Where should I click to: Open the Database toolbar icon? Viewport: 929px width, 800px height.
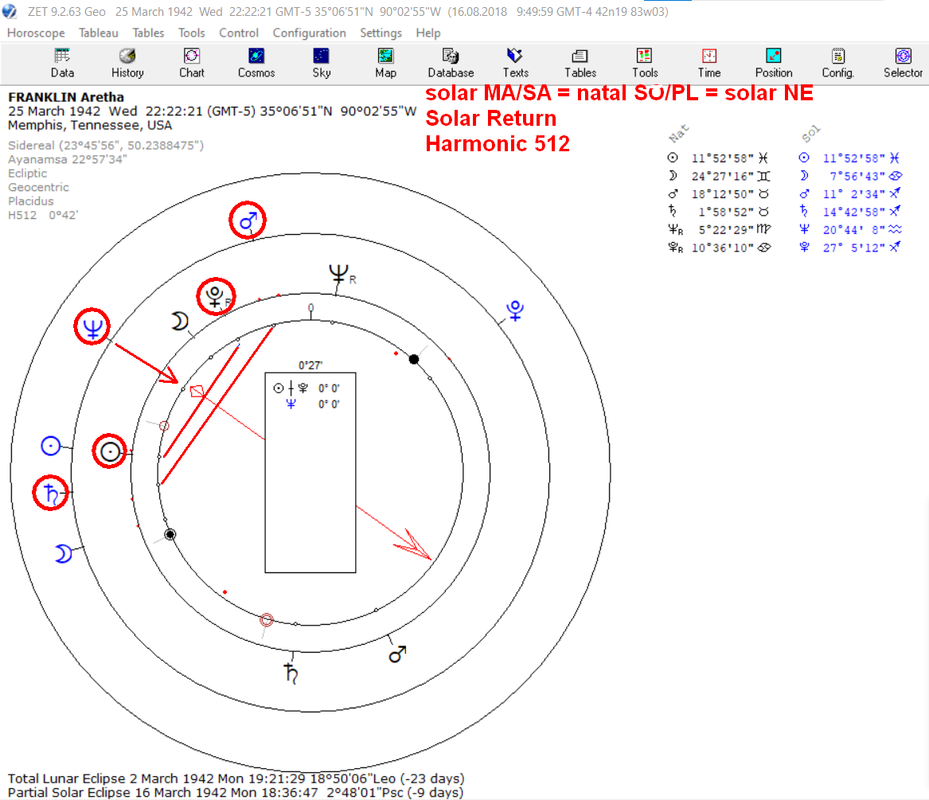(x=450, y=63)
